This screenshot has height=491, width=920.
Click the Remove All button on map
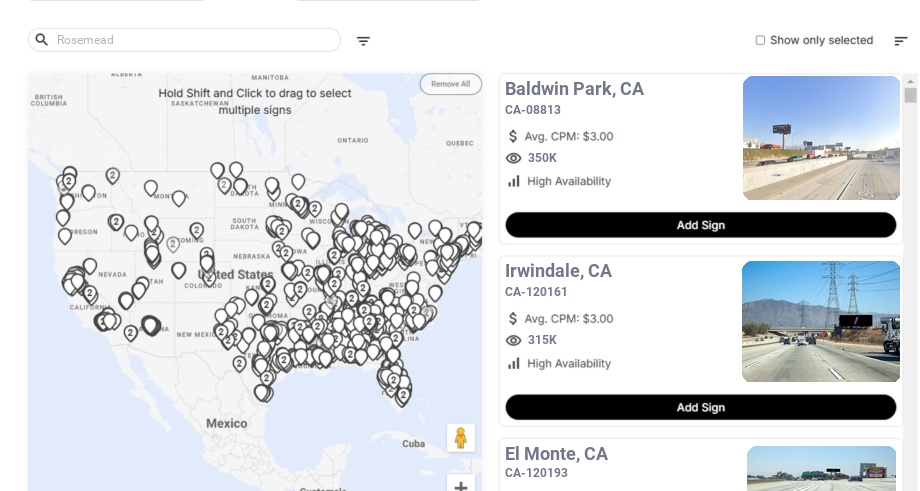[450, 84]
